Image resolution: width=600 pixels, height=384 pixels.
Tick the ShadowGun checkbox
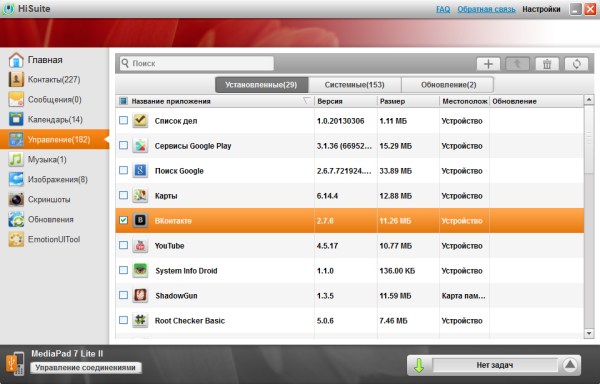(123, 295)
